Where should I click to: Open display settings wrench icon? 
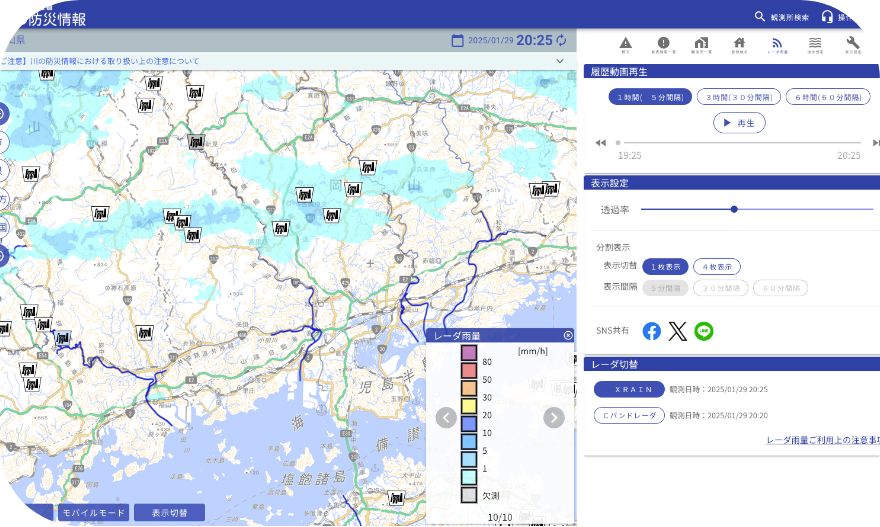[x=852, y=43]
